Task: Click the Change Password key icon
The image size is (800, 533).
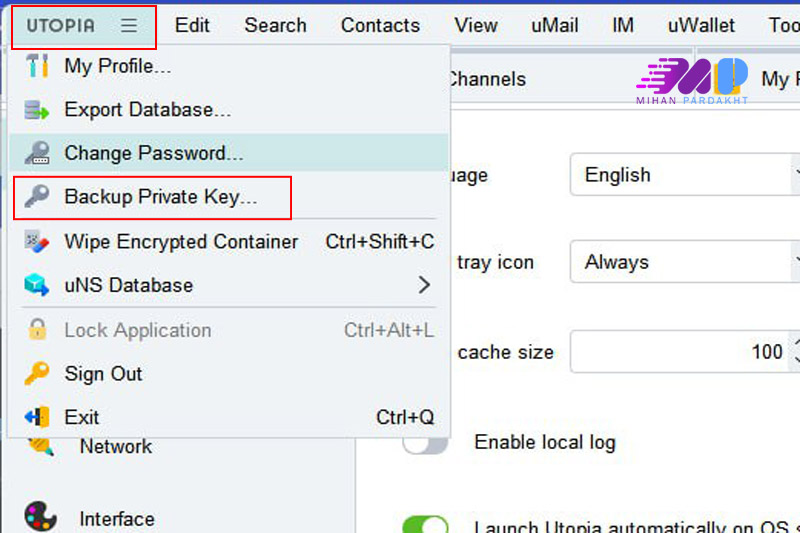Action: click(37, 154)
